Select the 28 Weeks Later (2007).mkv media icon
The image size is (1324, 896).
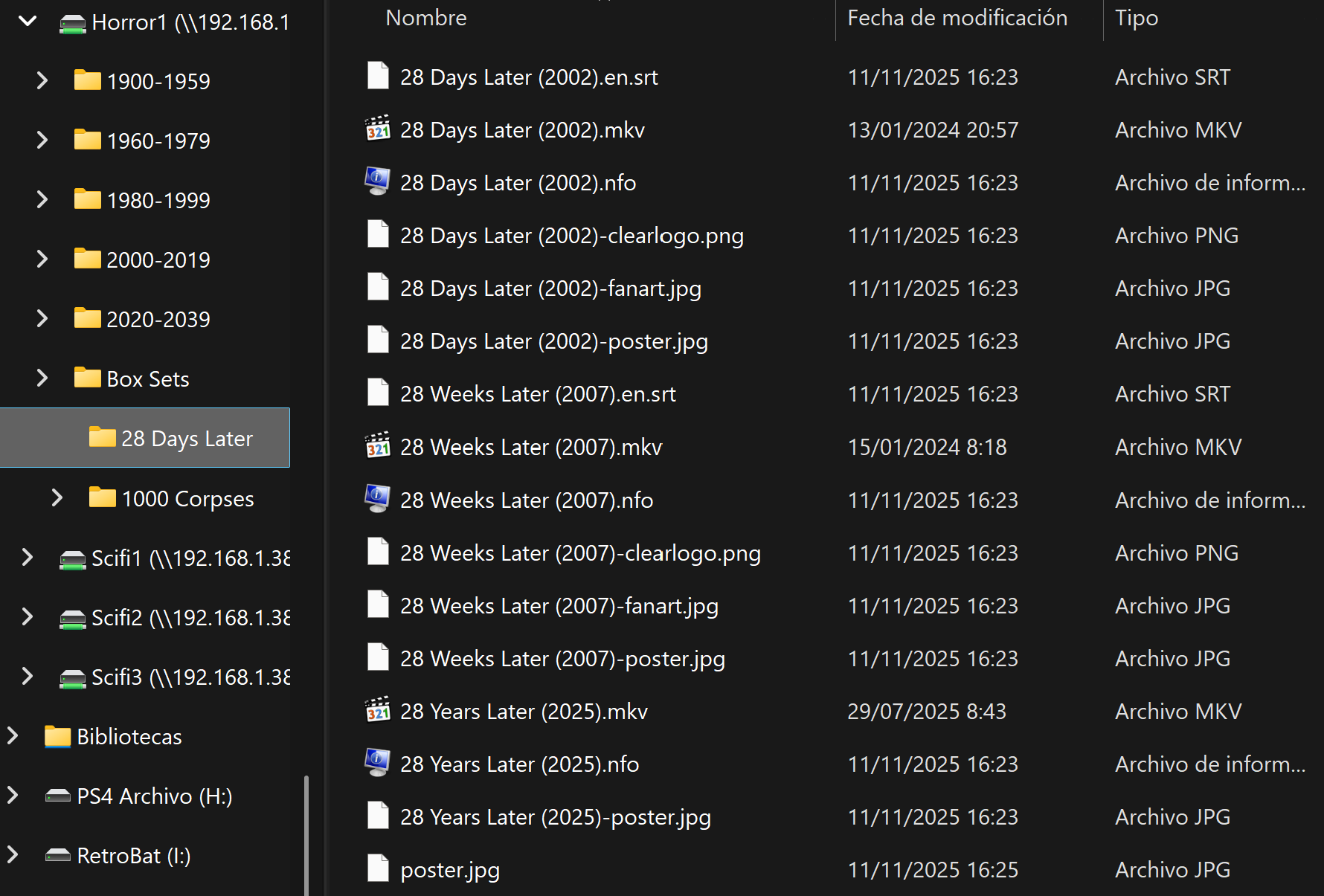point(378,446)
